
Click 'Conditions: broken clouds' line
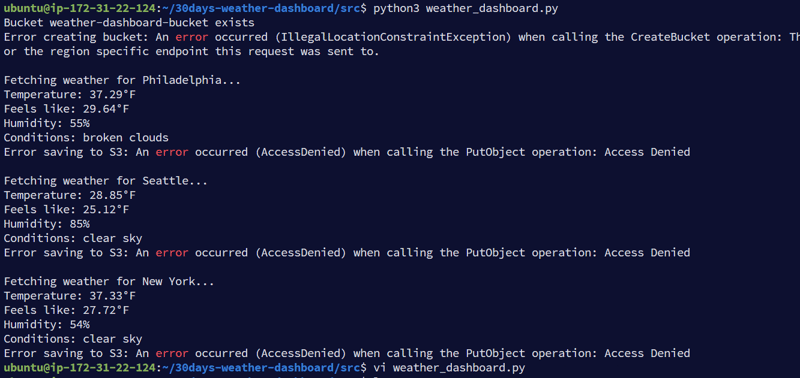[x=86, y=138]
